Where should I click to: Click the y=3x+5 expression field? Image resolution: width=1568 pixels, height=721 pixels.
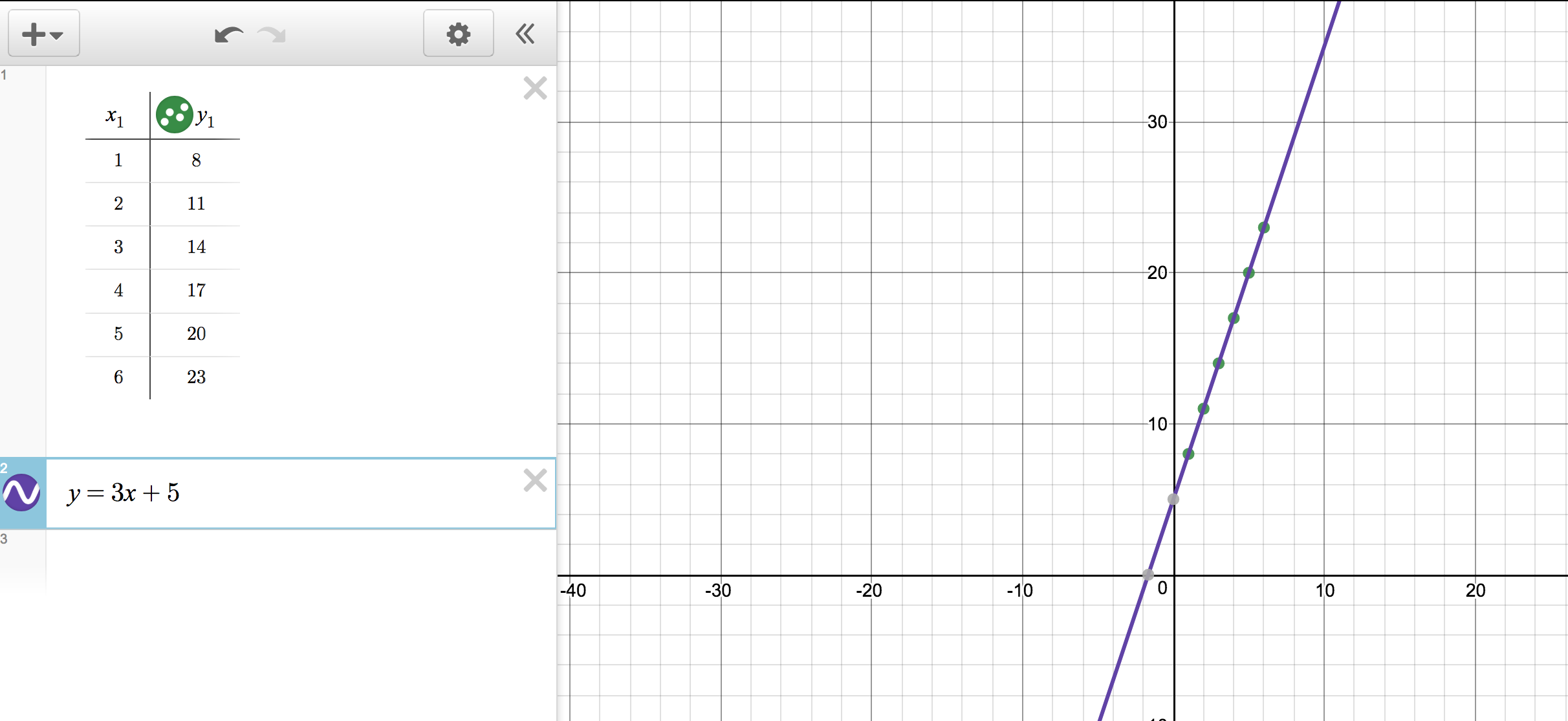[x=291, y=493]
